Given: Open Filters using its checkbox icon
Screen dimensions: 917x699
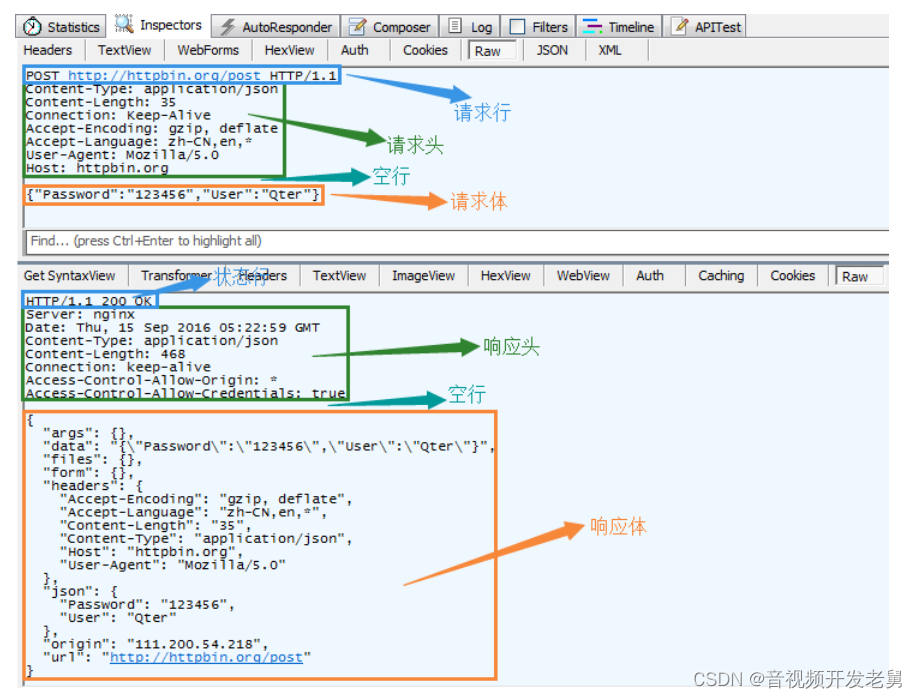Looking at the screenshot, I should coord(517,26).
